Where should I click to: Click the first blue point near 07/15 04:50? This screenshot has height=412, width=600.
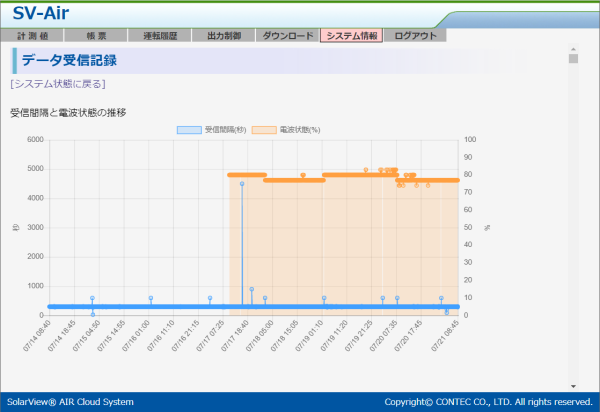coord(92,298)
